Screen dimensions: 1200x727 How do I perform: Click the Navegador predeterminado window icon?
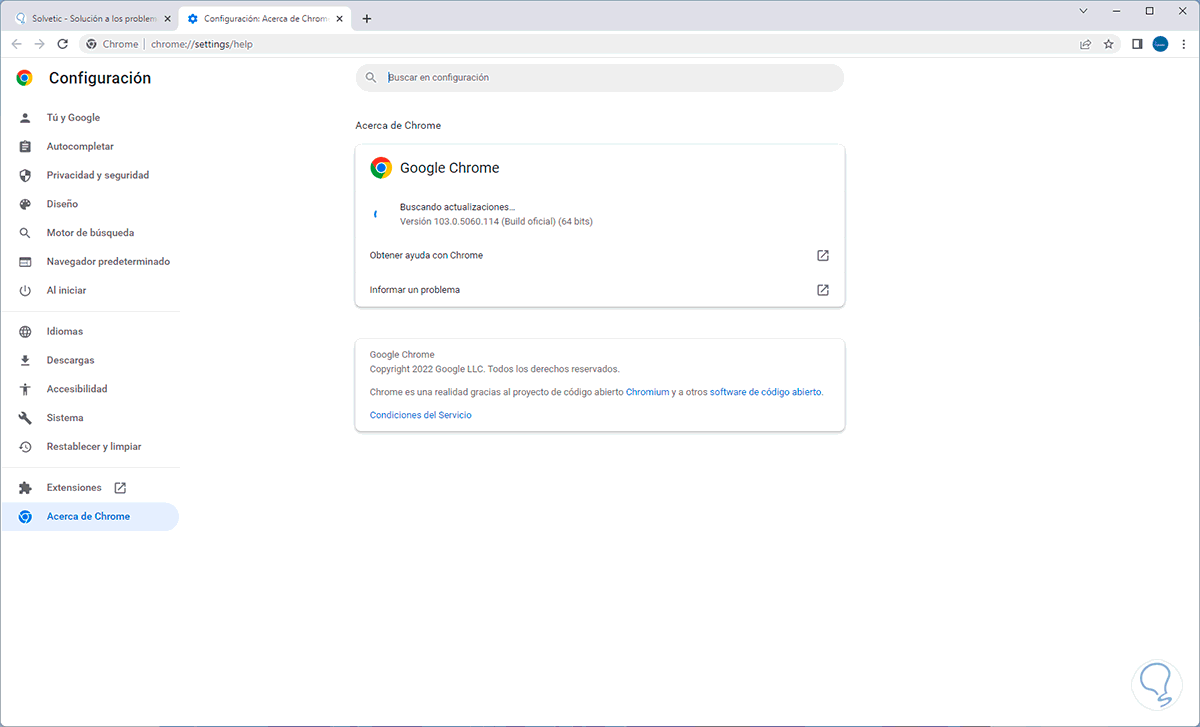pos(25,262)
